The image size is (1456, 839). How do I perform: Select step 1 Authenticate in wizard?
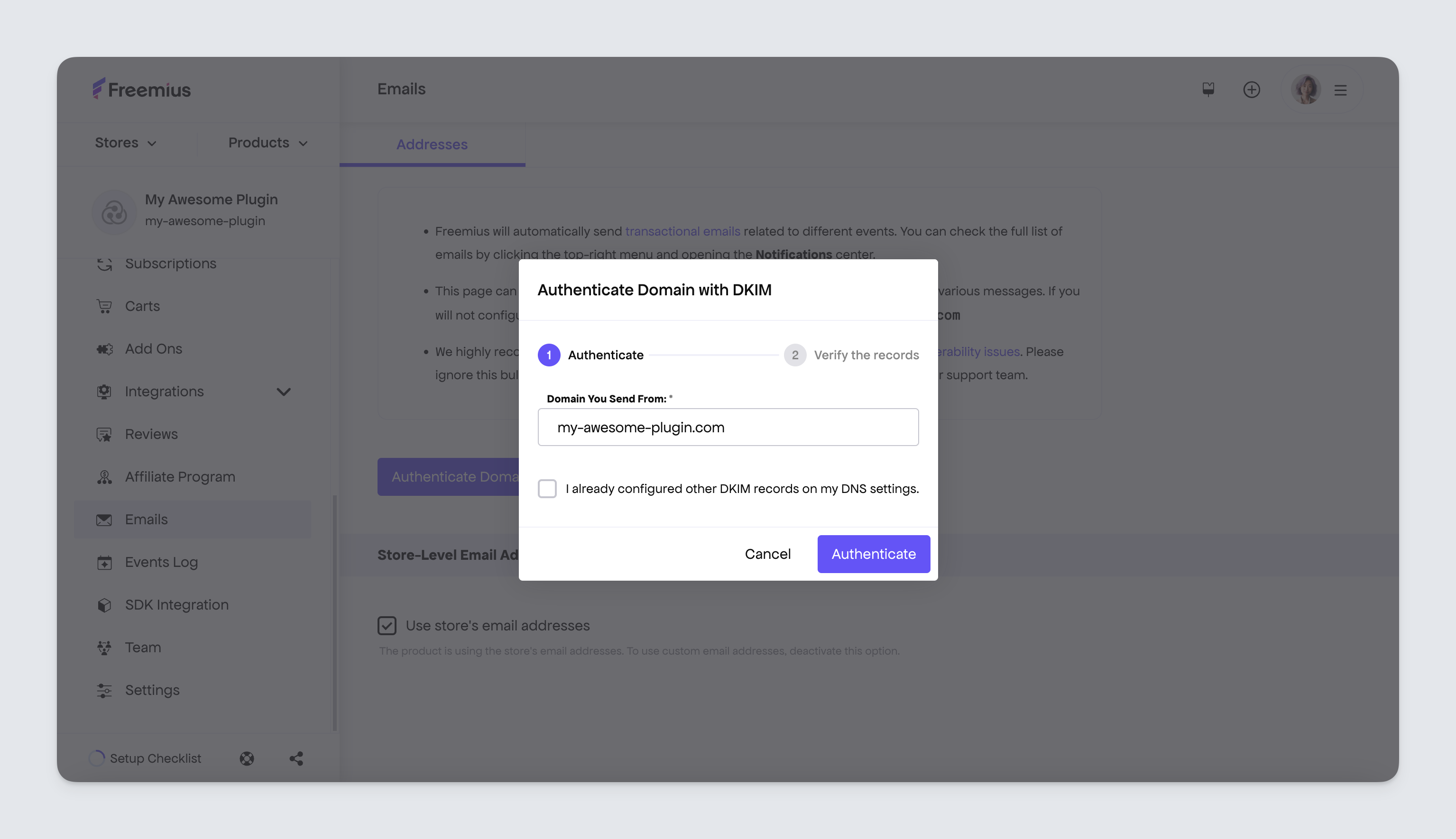tap(591, 355)
